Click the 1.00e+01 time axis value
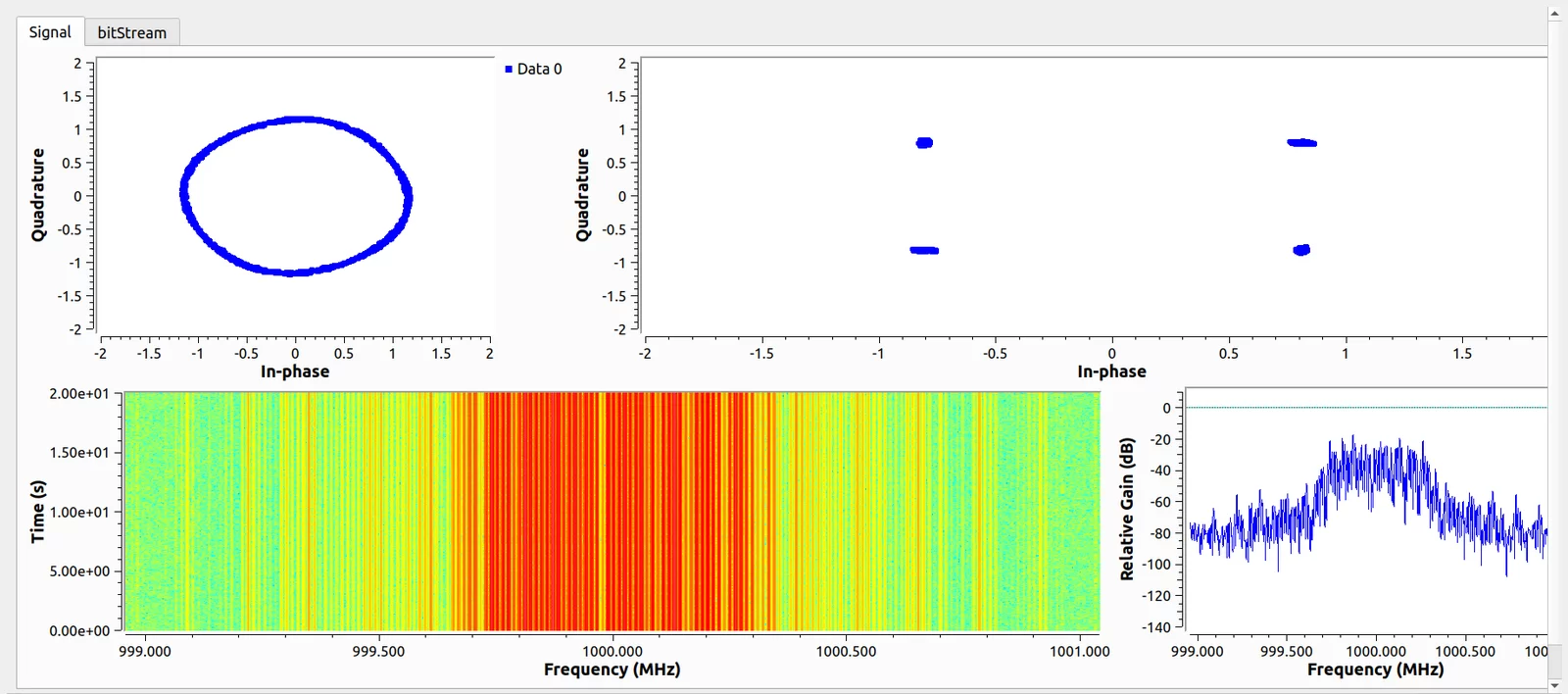Viewport: 1568px width, 694px height. point(79,512)
